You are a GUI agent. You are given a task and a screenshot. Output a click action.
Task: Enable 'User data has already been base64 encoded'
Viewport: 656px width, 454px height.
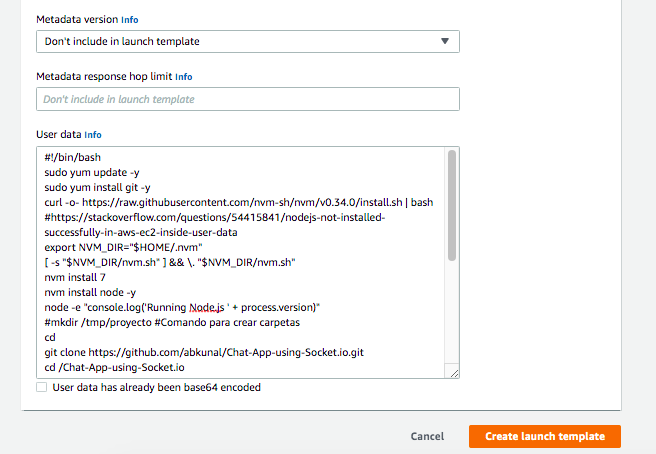point(41,387)
